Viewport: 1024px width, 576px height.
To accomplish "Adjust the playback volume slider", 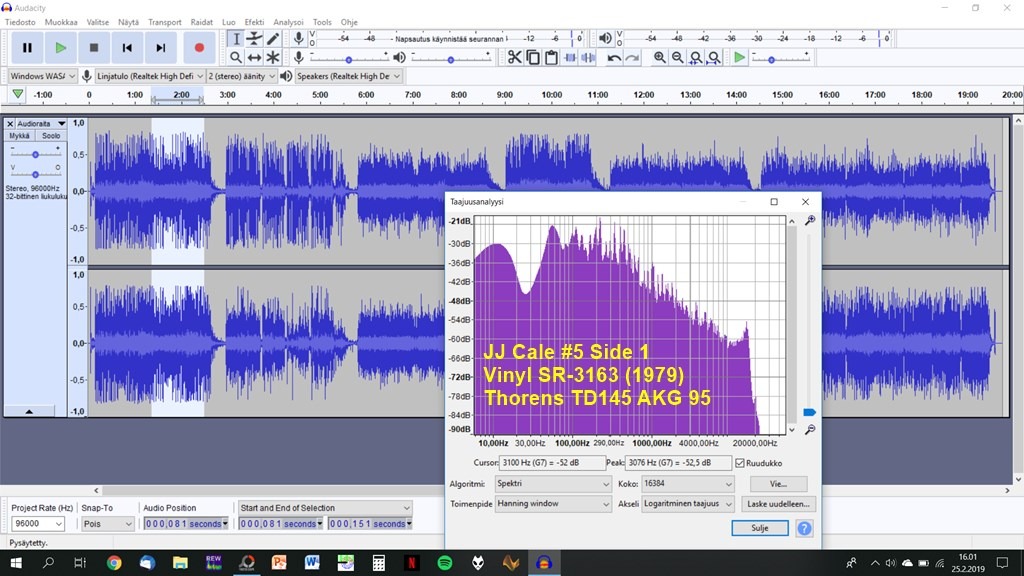I will tap(451, 59).
